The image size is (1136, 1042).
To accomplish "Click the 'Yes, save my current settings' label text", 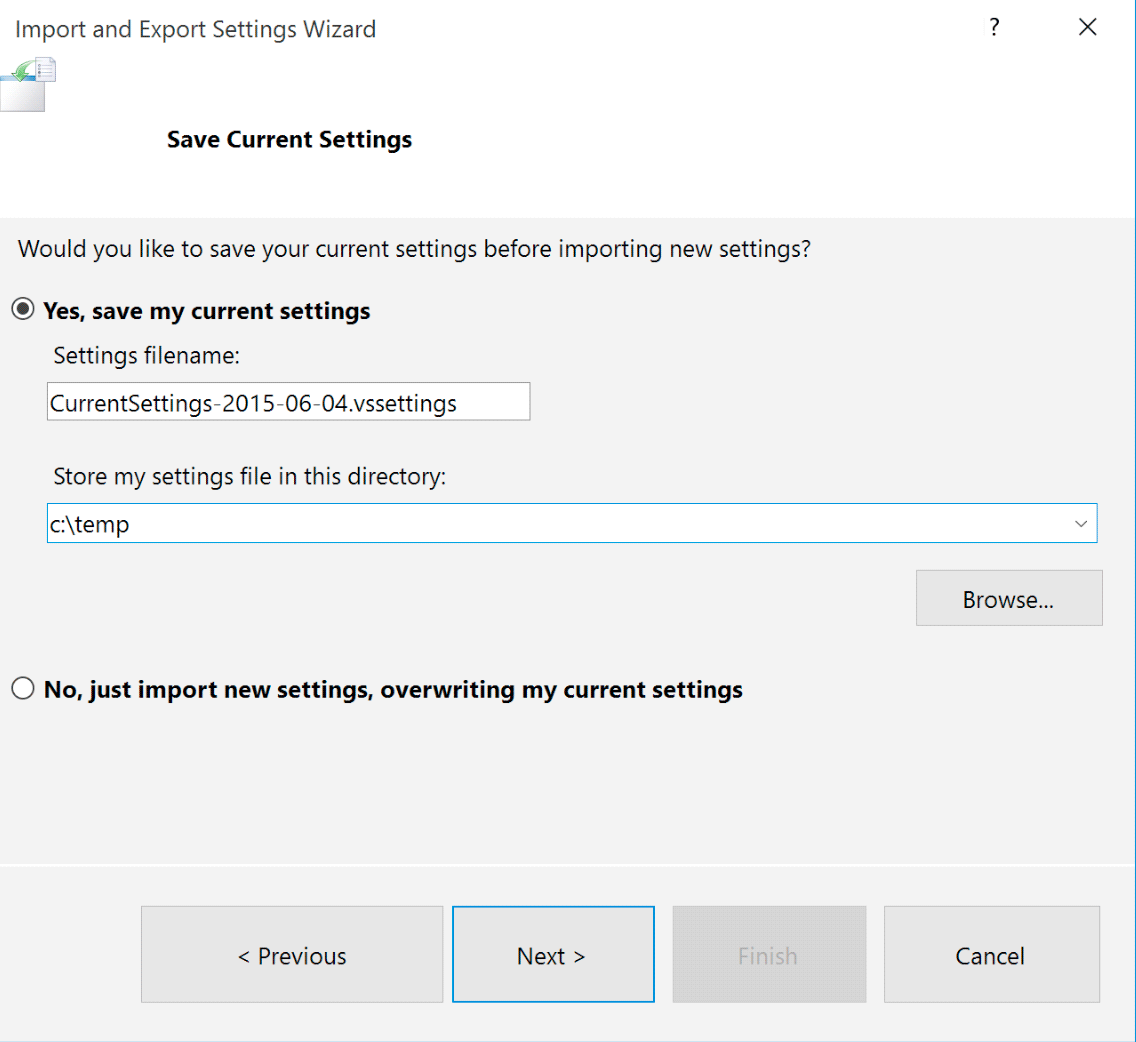I will (206, 311).
